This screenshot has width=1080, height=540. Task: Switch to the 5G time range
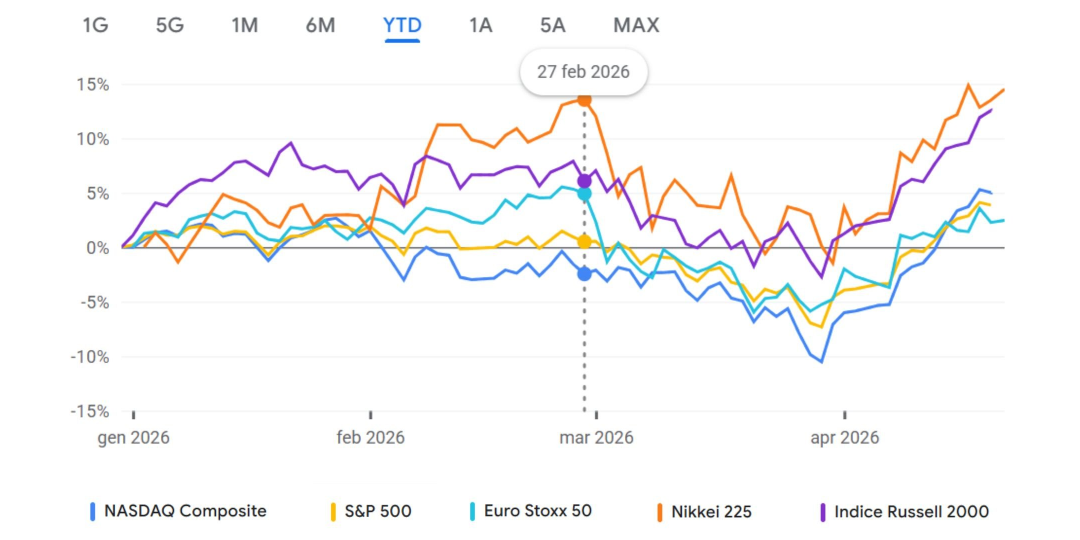[170, 25]
